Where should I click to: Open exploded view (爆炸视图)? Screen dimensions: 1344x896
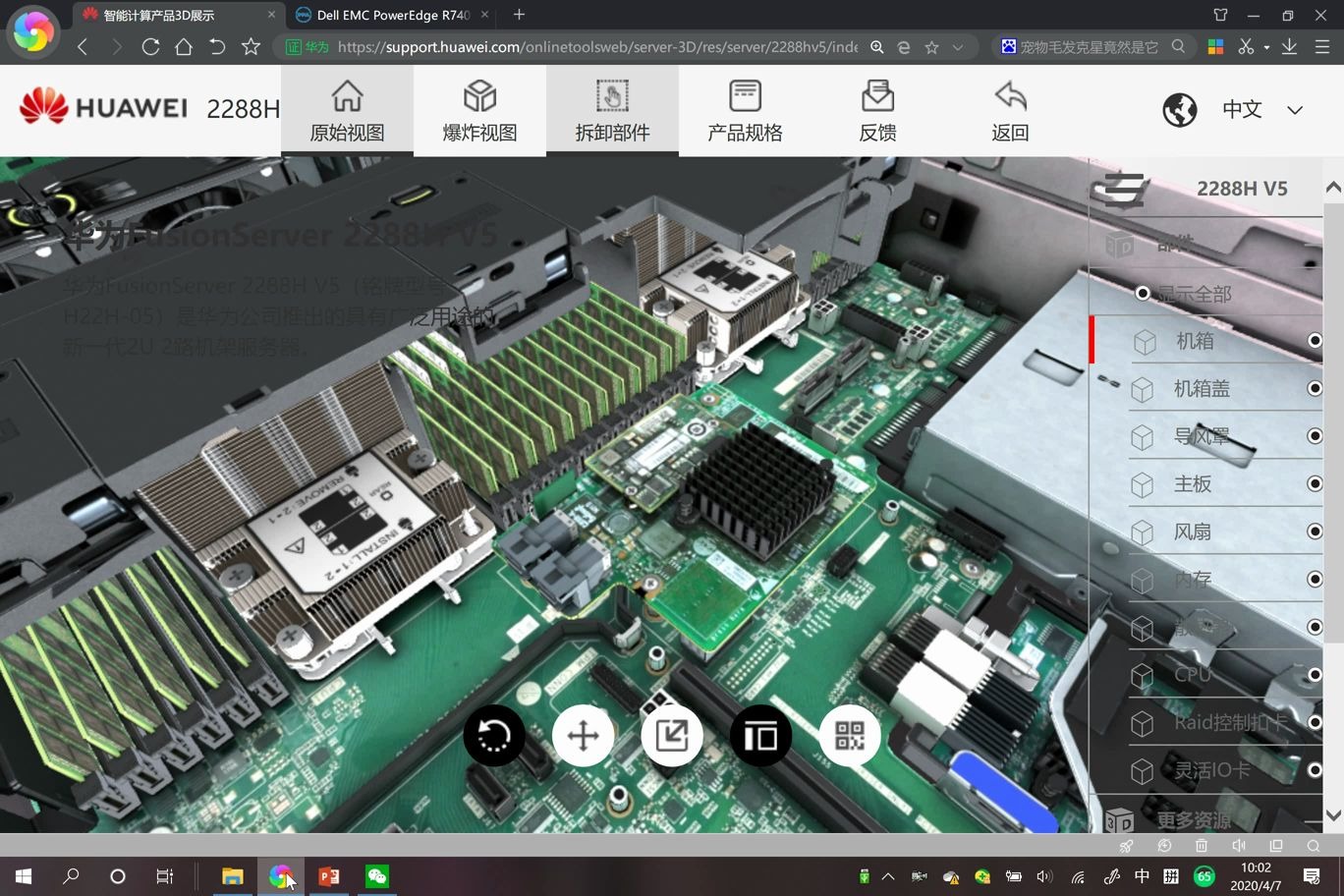[x=479, y=110]
